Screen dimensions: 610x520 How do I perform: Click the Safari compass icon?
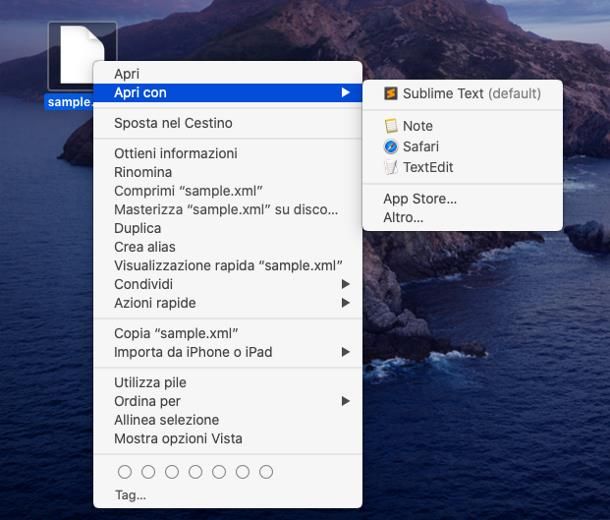tap(391, 147)
